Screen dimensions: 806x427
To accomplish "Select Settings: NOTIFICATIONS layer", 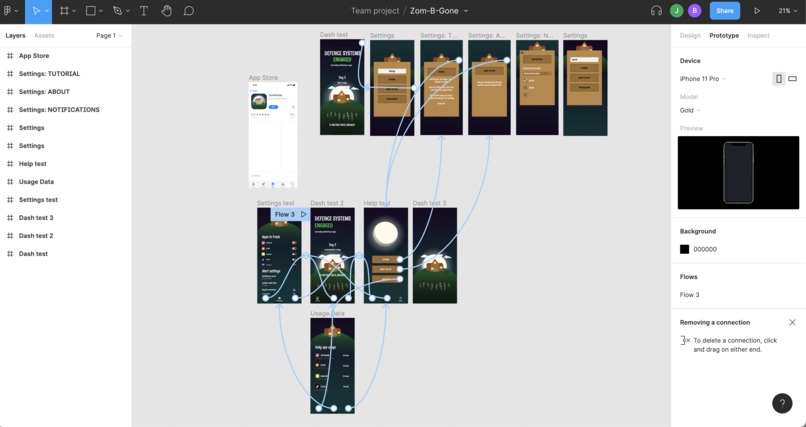I will point(59,109).
